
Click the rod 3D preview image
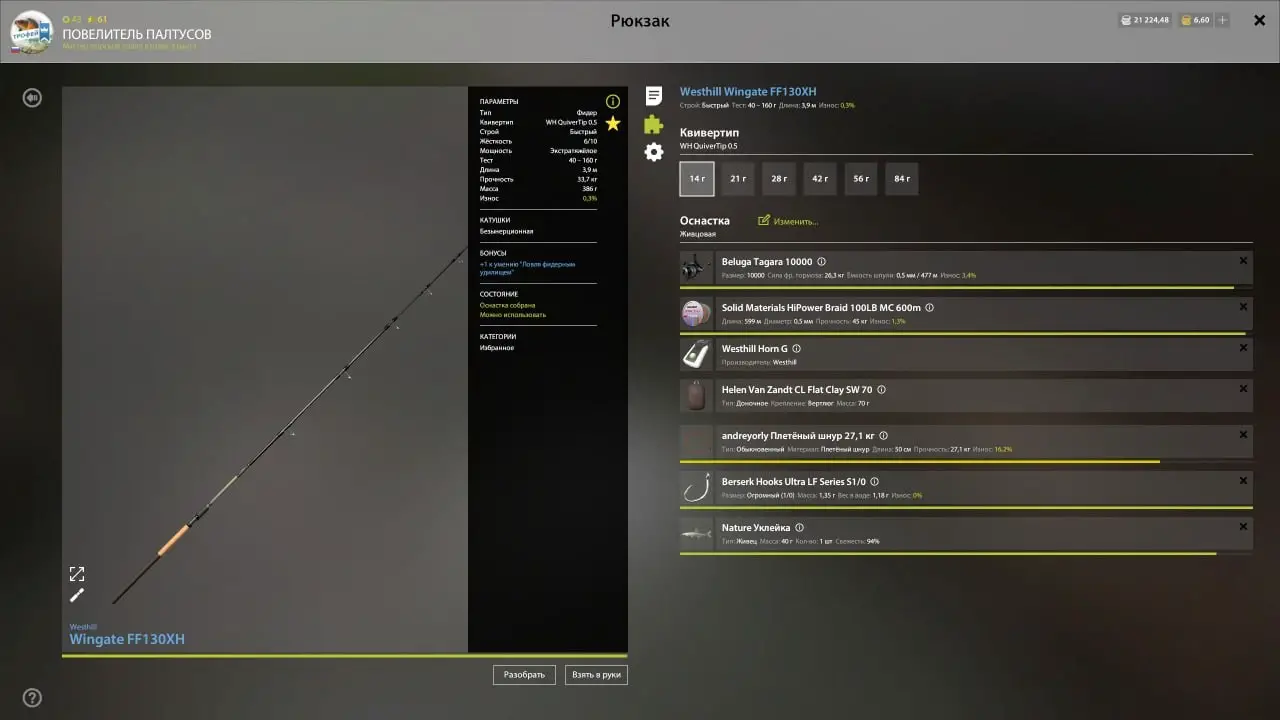(x=265, y=370)
